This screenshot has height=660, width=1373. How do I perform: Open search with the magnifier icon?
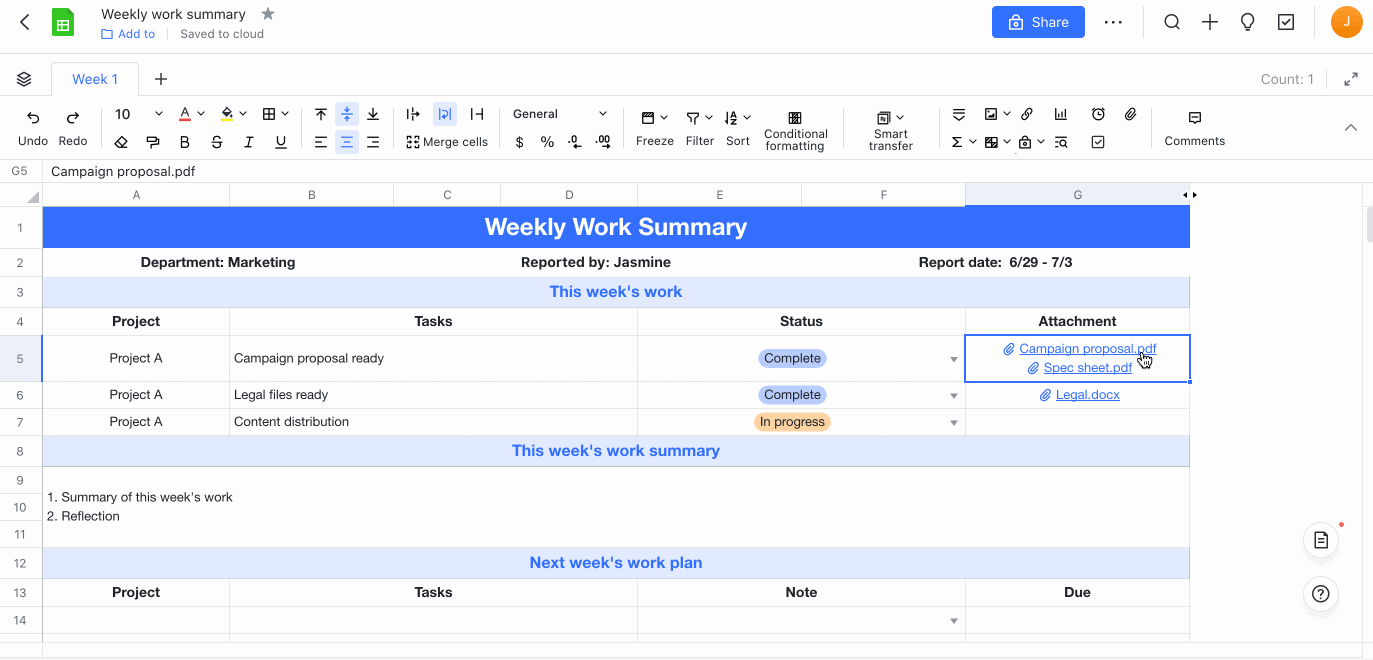1172,22
